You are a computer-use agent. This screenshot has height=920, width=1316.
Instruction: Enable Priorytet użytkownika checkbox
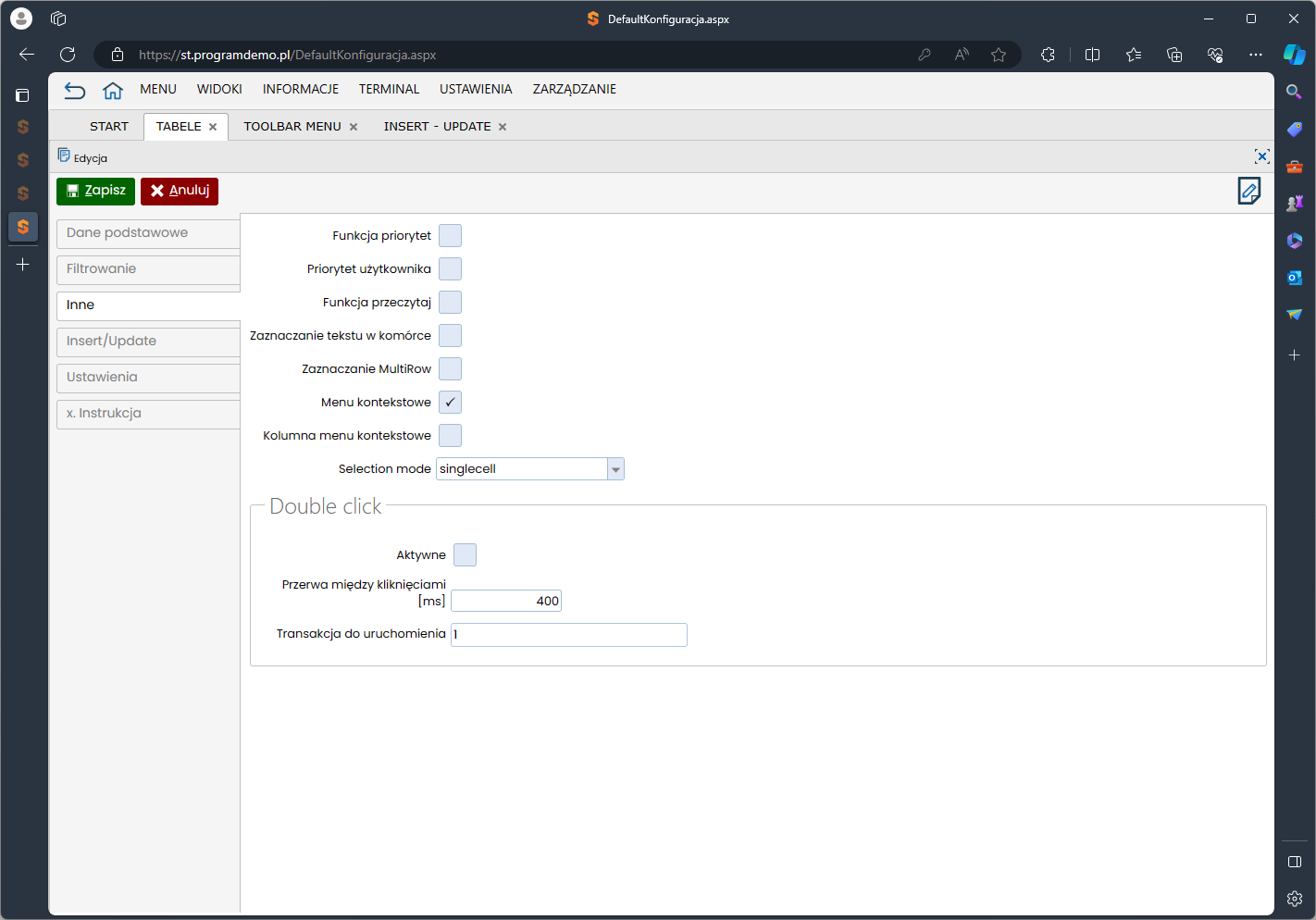click(x=450, y=269)
